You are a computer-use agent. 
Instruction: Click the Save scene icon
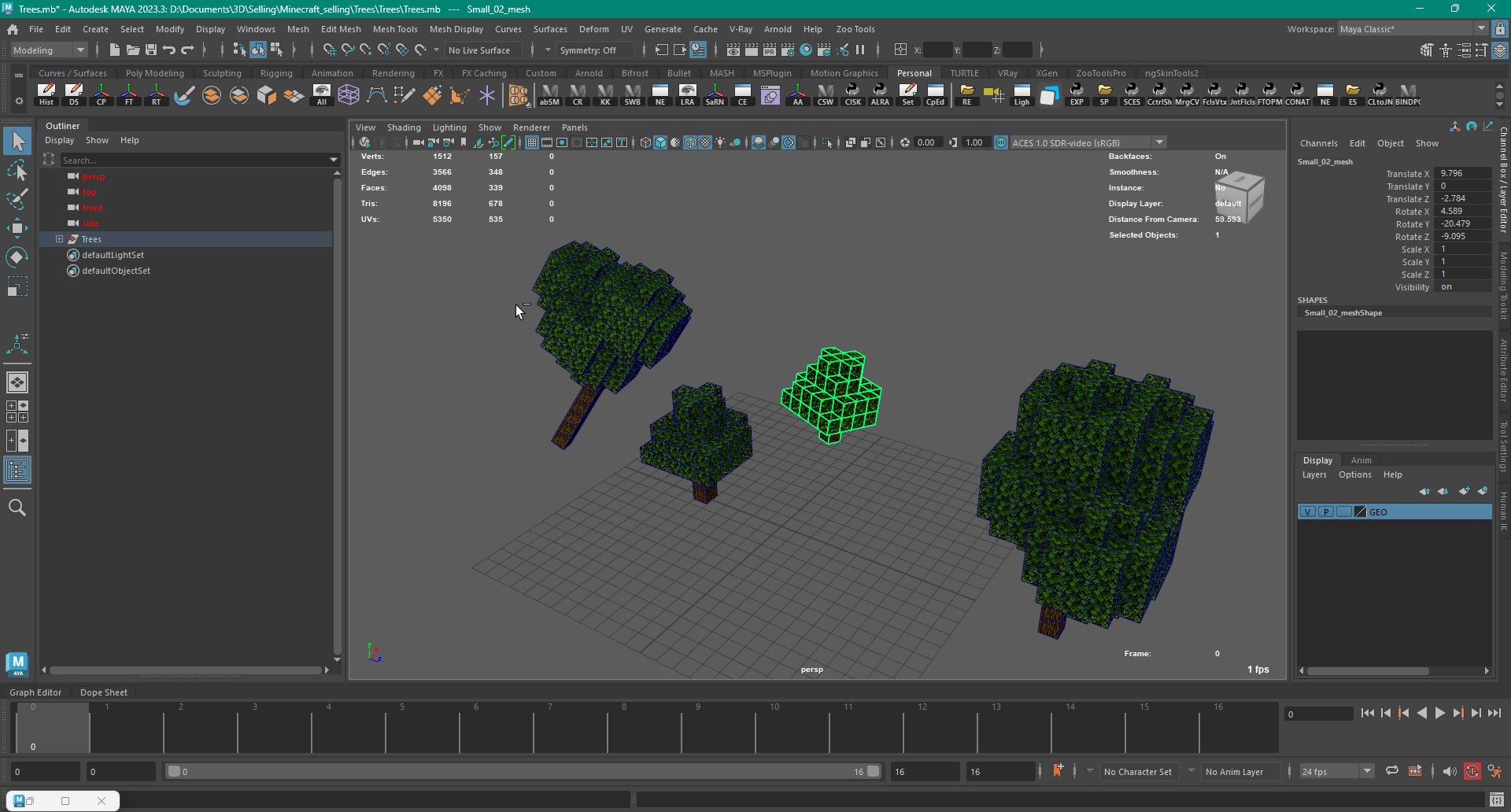click(x=151, y=50)
